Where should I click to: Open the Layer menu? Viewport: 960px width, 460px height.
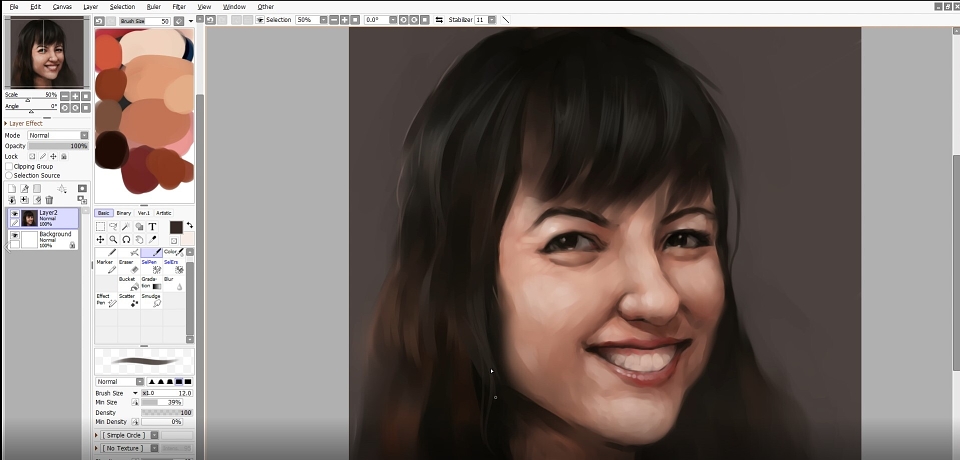pyautogui.click(x=91, y=7)
